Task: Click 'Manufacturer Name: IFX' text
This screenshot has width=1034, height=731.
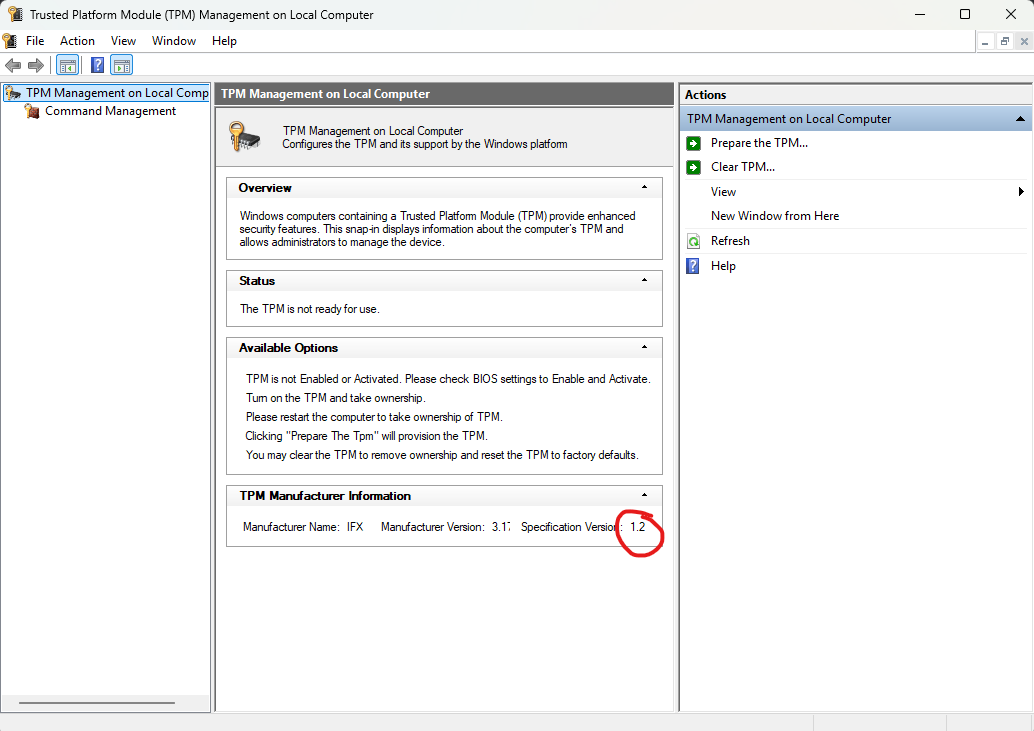Action: 303,527
